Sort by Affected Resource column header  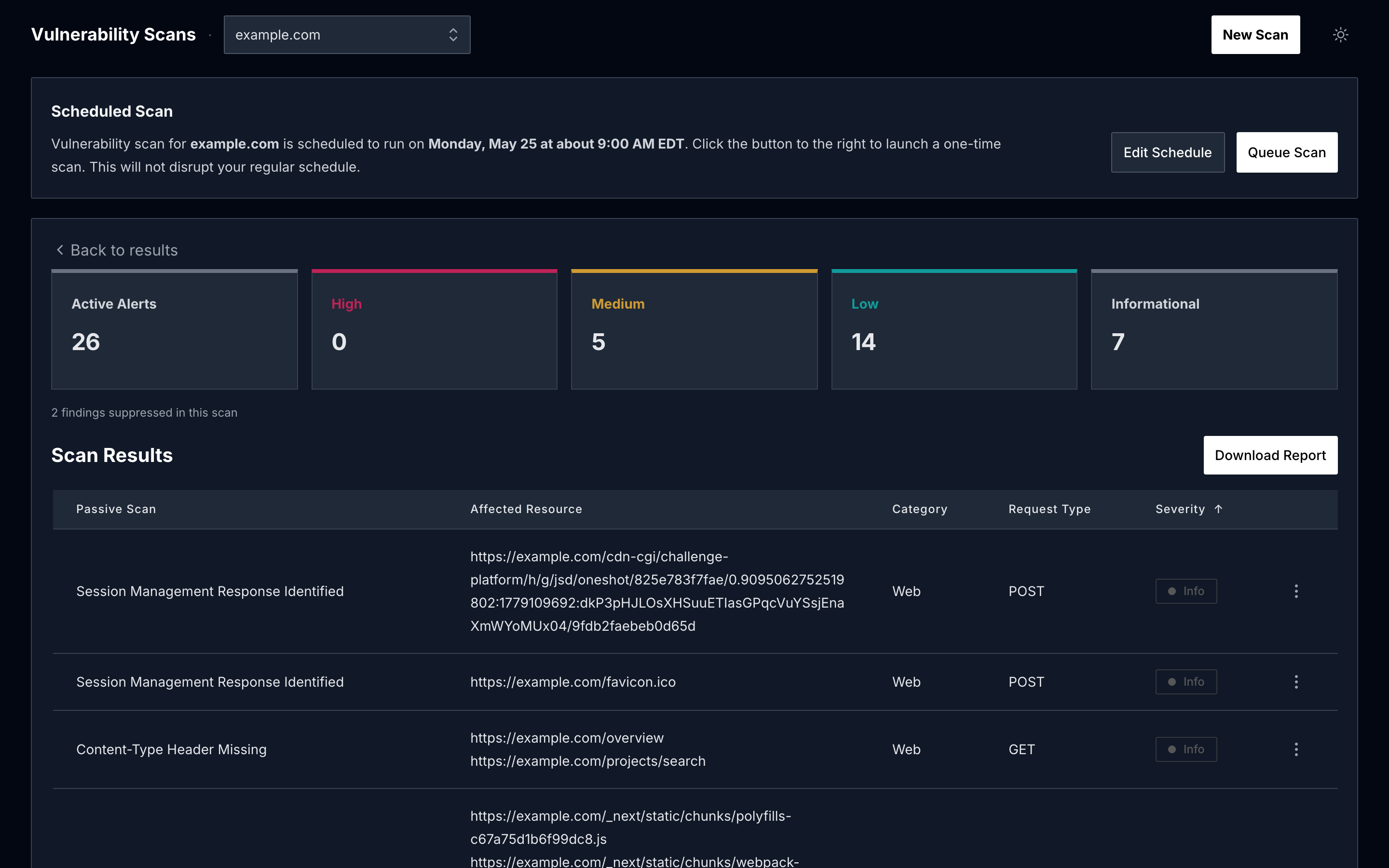pos(526,509)
